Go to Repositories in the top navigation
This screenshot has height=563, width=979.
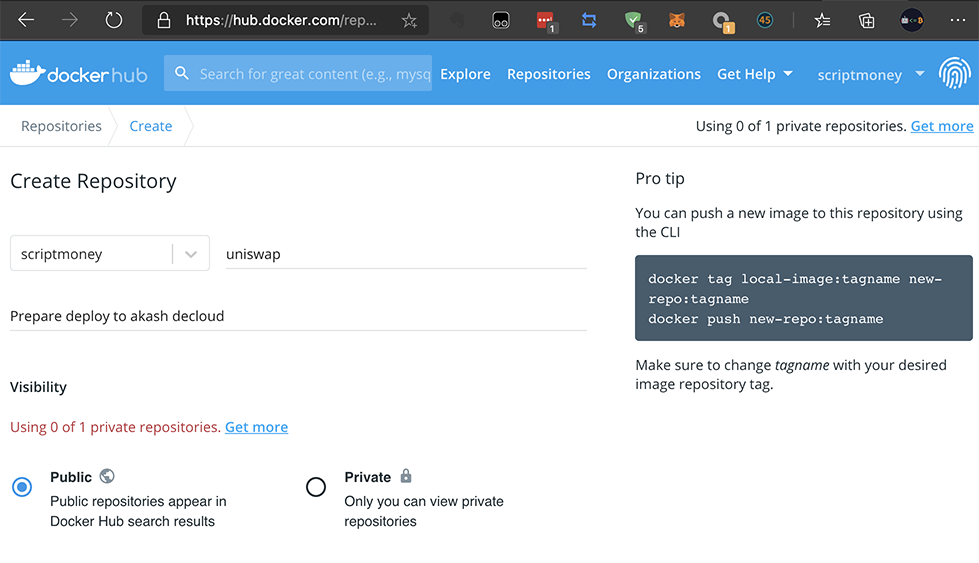coord(548,74)
